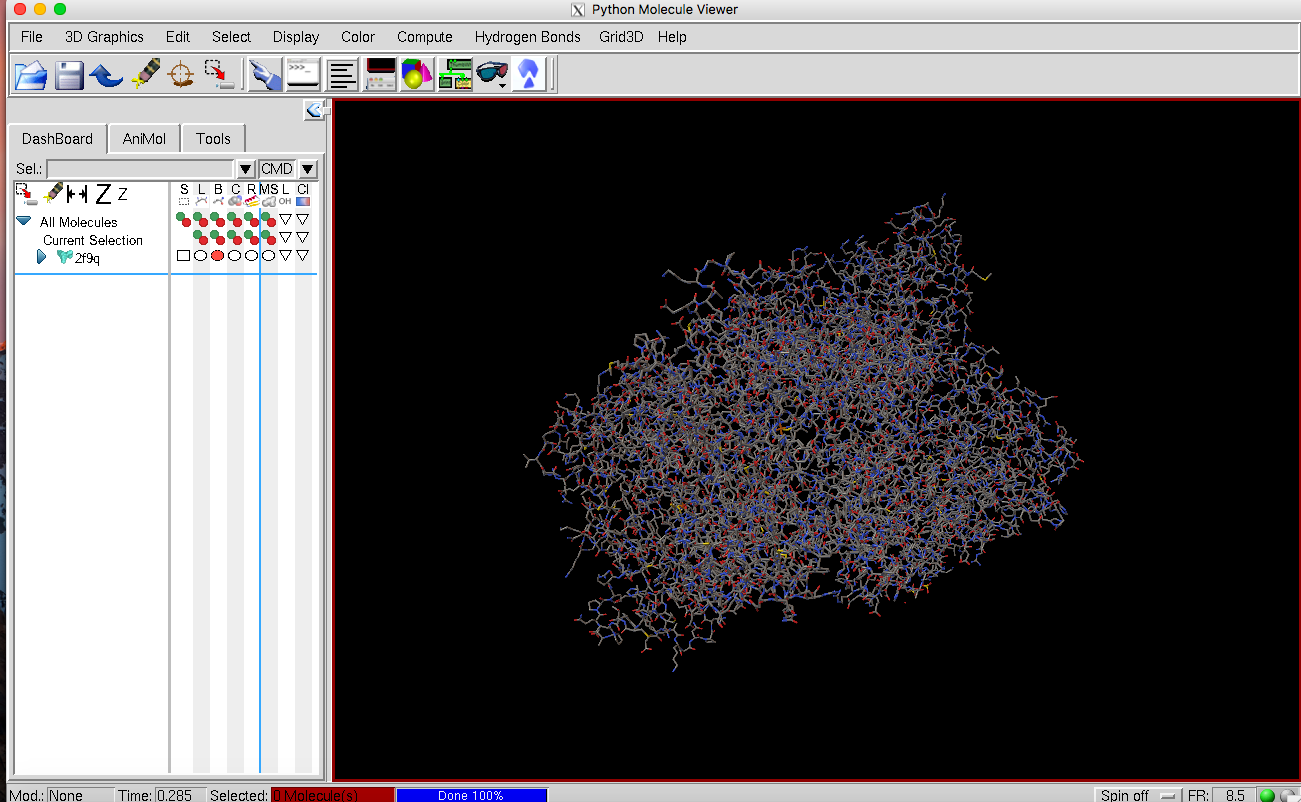1301x802 pixels.
Task: Click the Mod. None status field
Action: [79, 795]
